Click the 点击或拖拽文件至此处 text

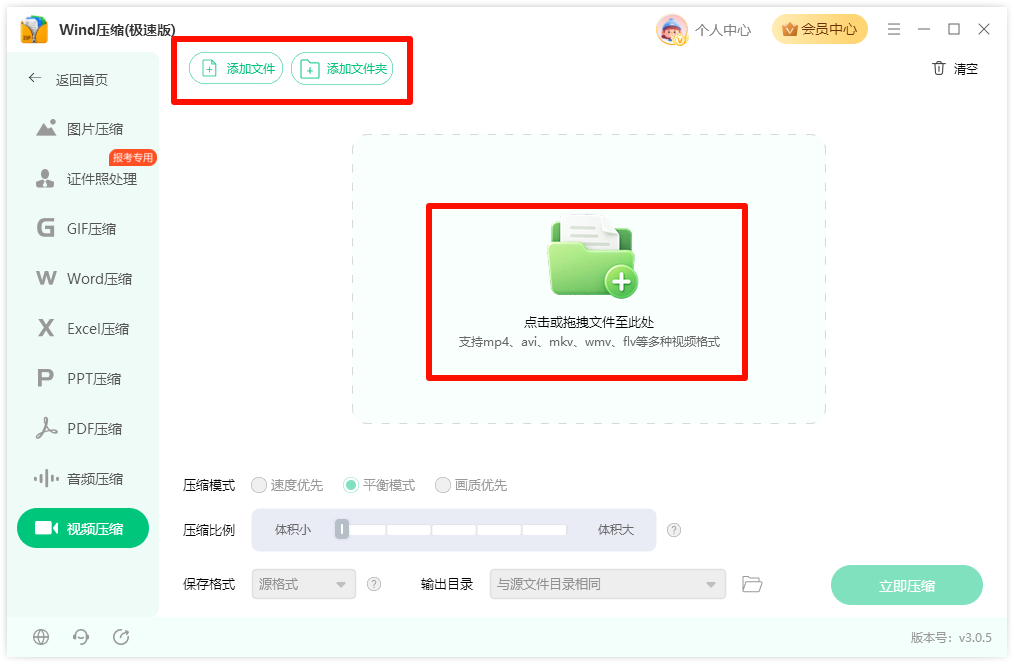pyautogui.click(x=588, y=322)
